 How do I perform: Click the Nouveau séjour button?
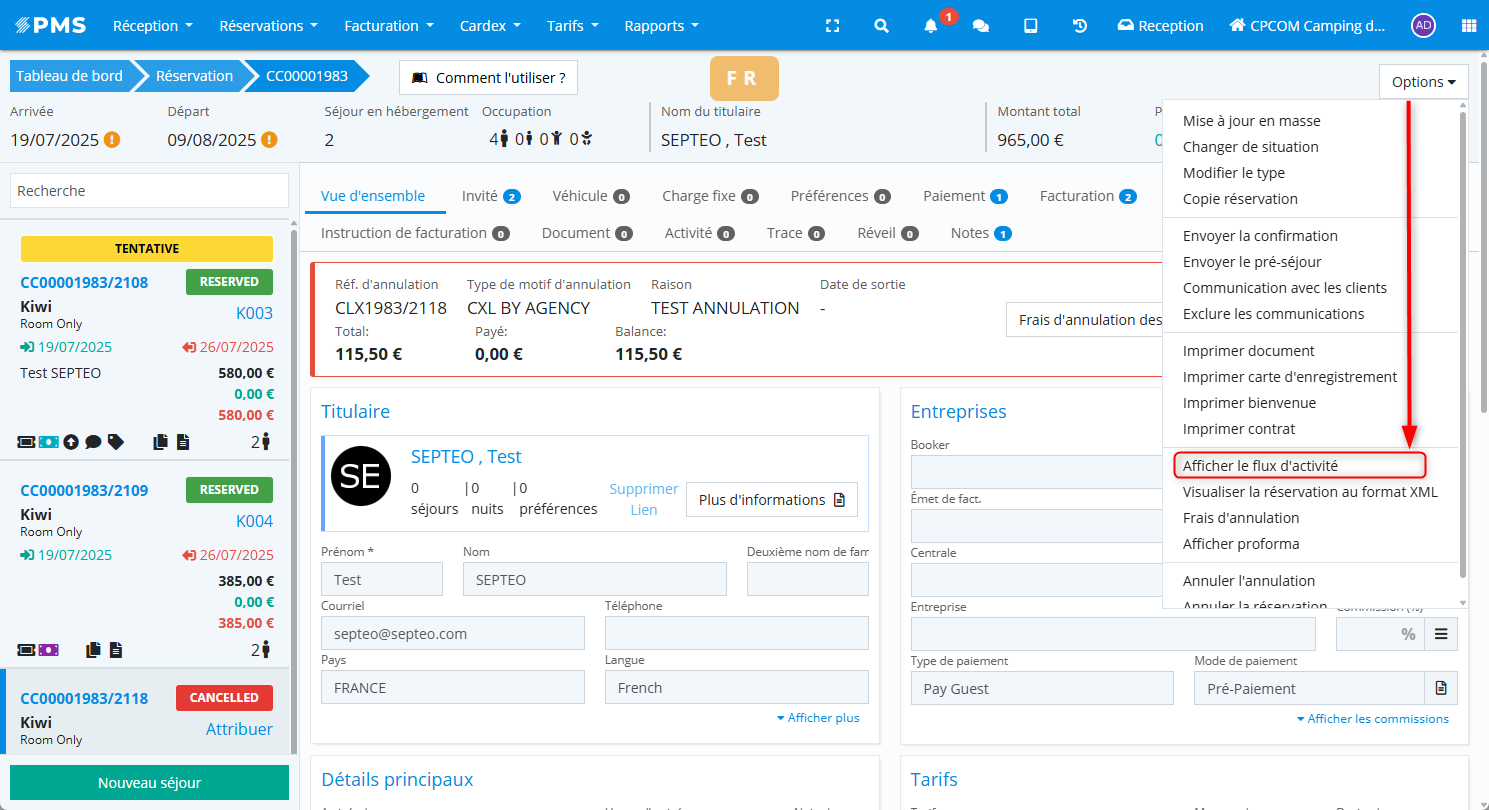tap(149, 783)
